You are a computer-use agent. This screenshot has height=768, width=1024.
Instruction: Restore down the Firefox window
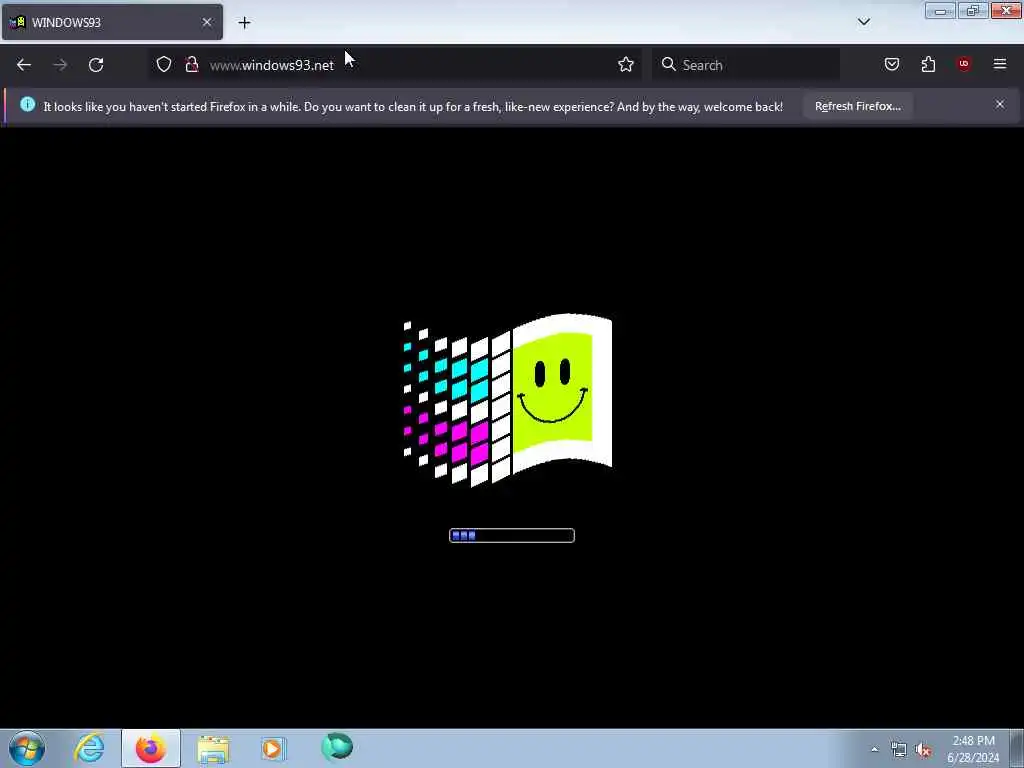pos(973,11)
